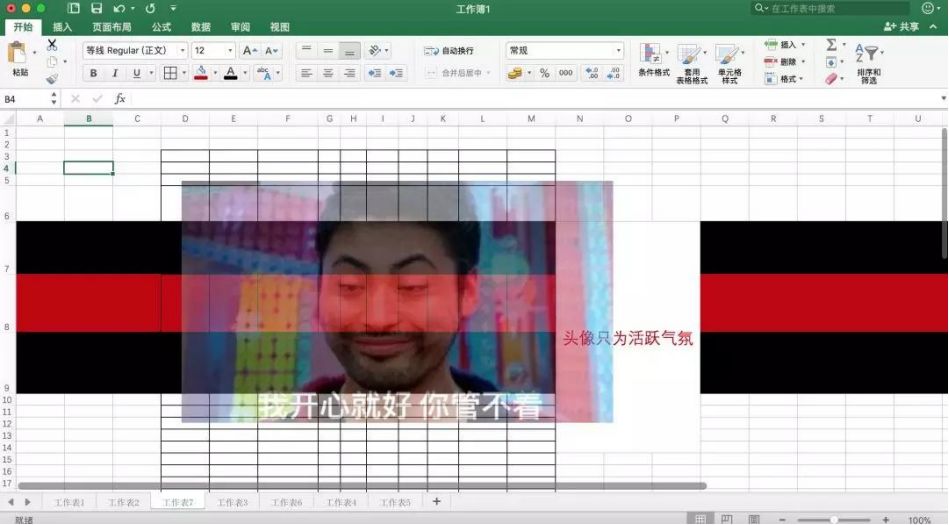
Task: Click the Fill down icon
Action: (x=832, y=62)
